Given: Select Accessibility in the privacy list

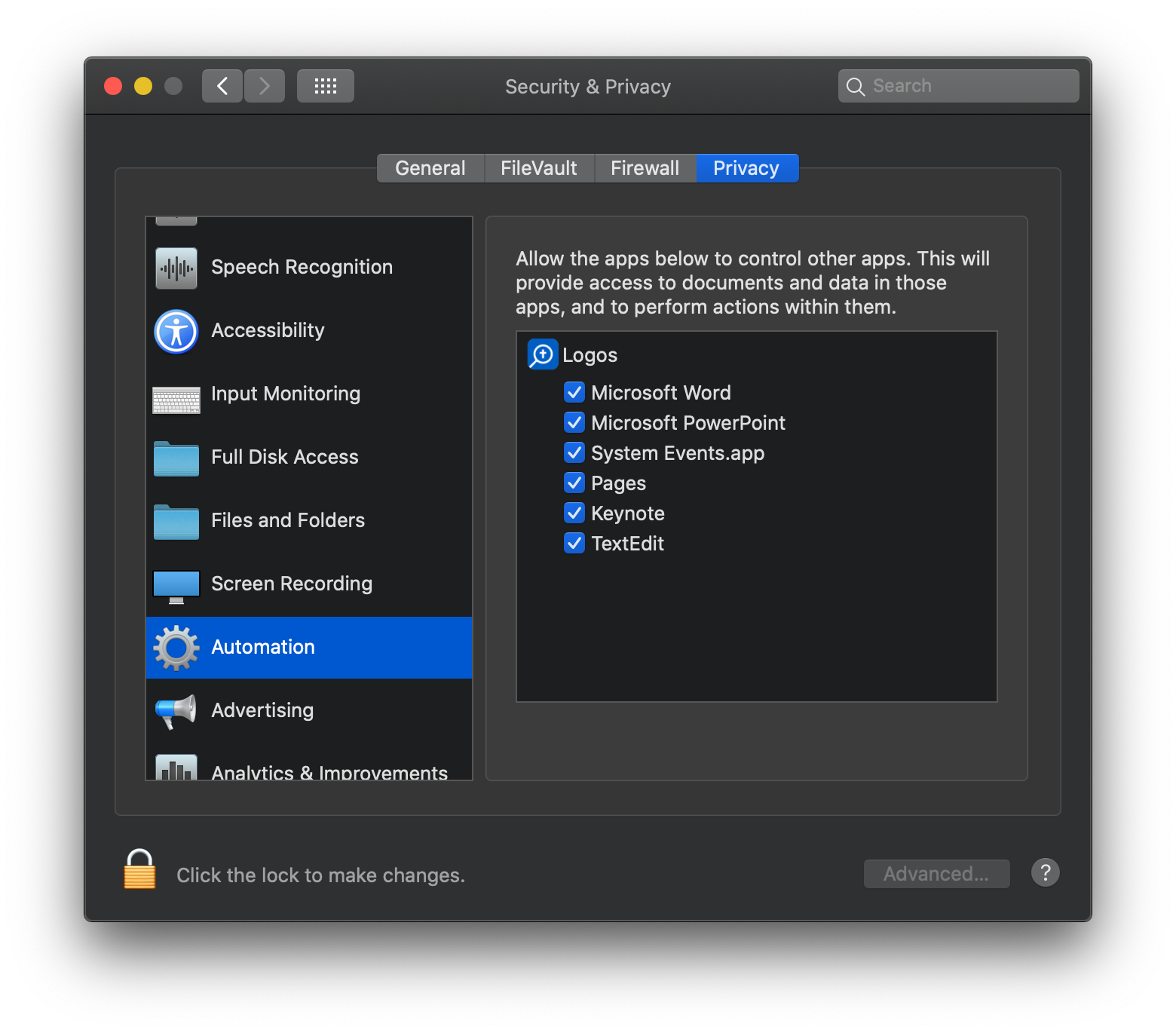Looking at the screenshot, I should 309,331.
